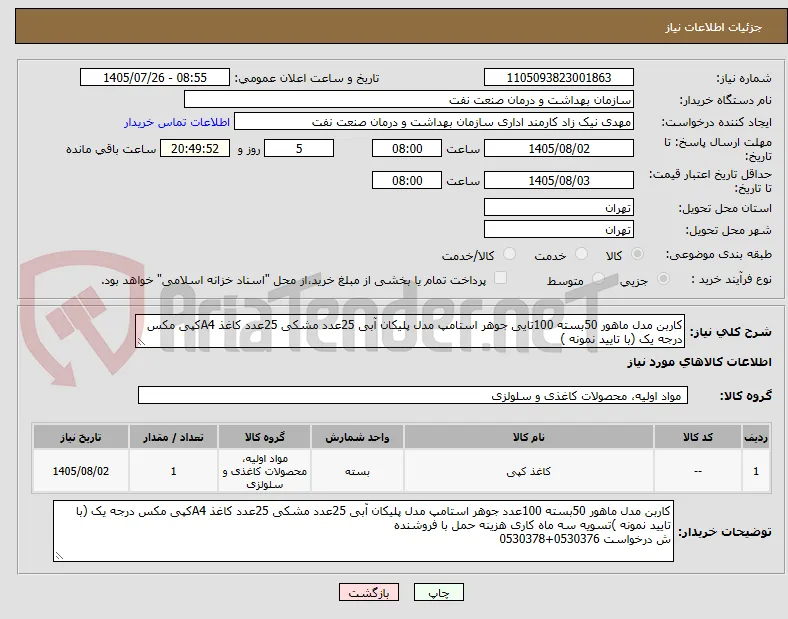Choose the جزیی purchase type radio

coord(663,278)
